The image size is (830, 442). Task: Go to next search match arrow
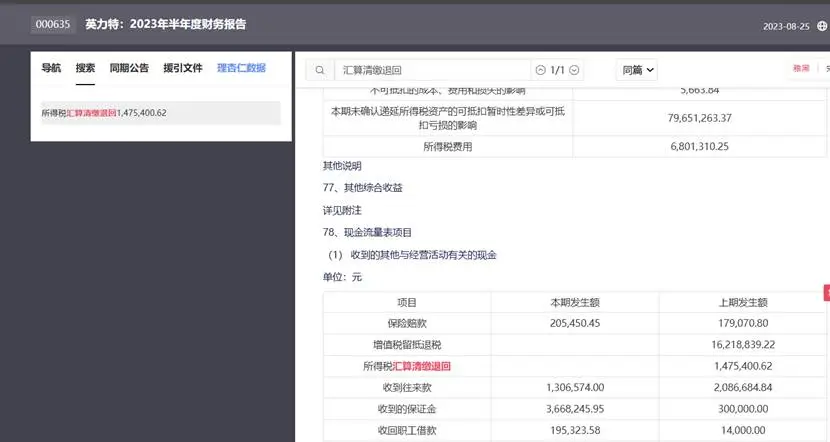coord(574,70)
